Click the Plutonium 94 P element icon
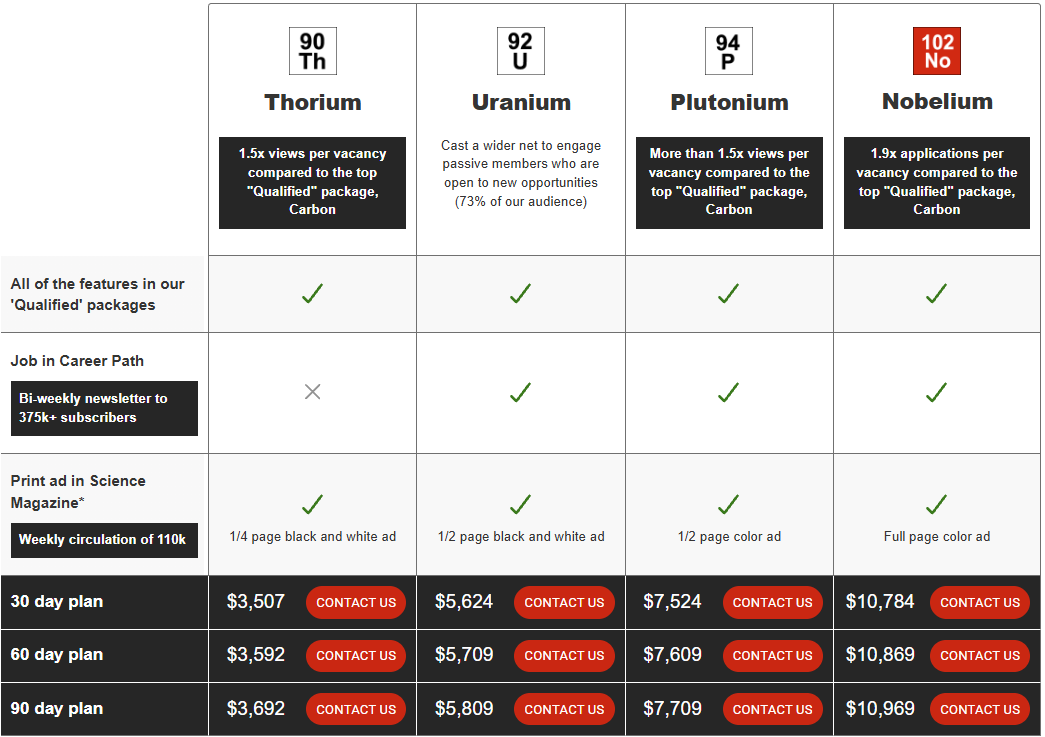Image resolution: width=1045 pixels, height=737 pixels. tap(728, 51)
